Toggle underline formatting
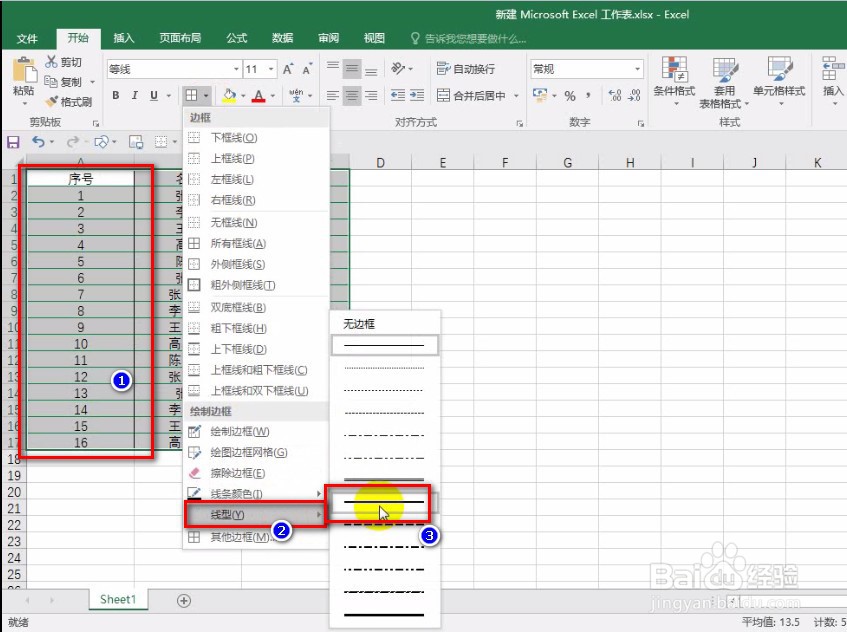Image resolution: width=847 pixels, height=632 pixels. (153, 95)
